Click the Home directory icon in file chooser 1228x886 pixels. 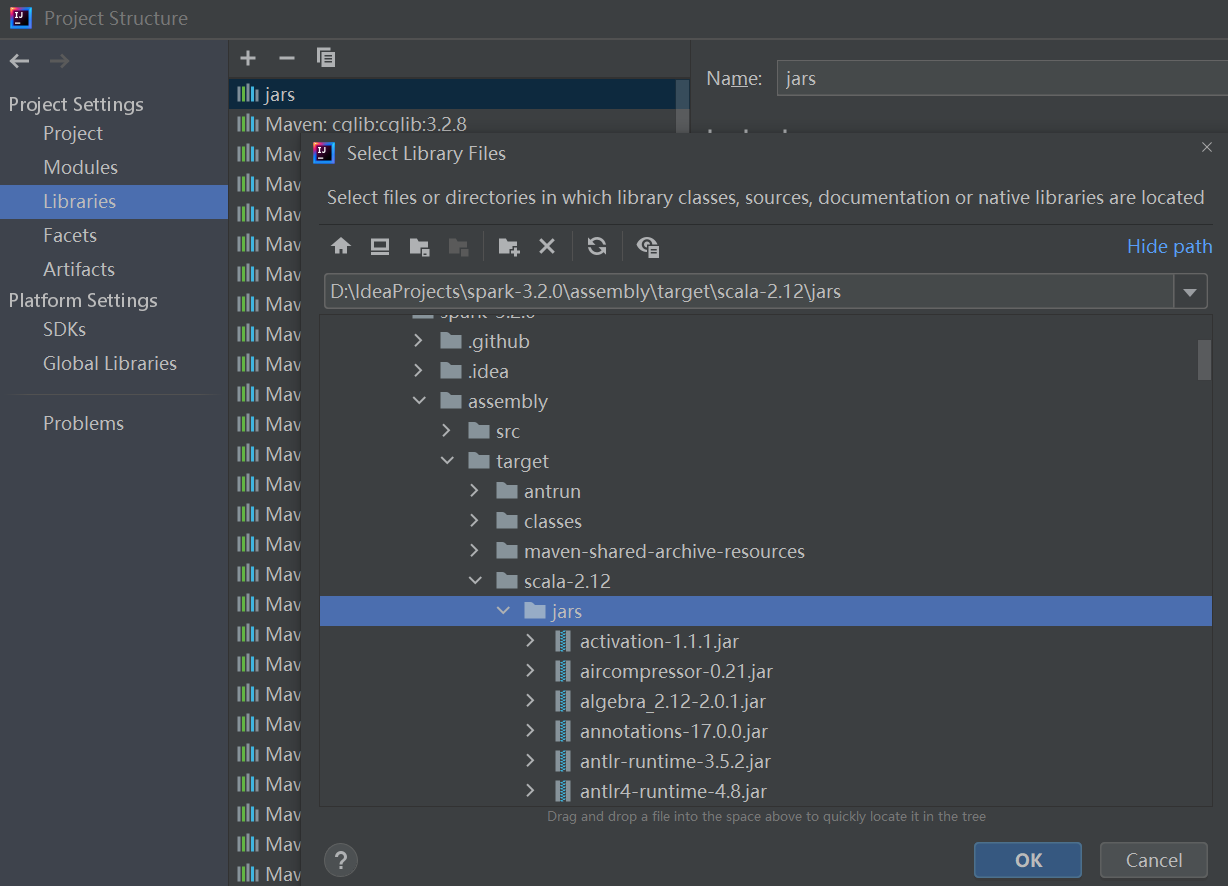341,246
